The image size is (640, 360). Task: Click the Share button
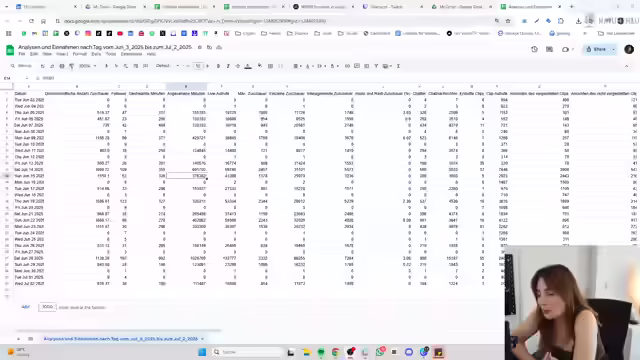click(597, 49)
